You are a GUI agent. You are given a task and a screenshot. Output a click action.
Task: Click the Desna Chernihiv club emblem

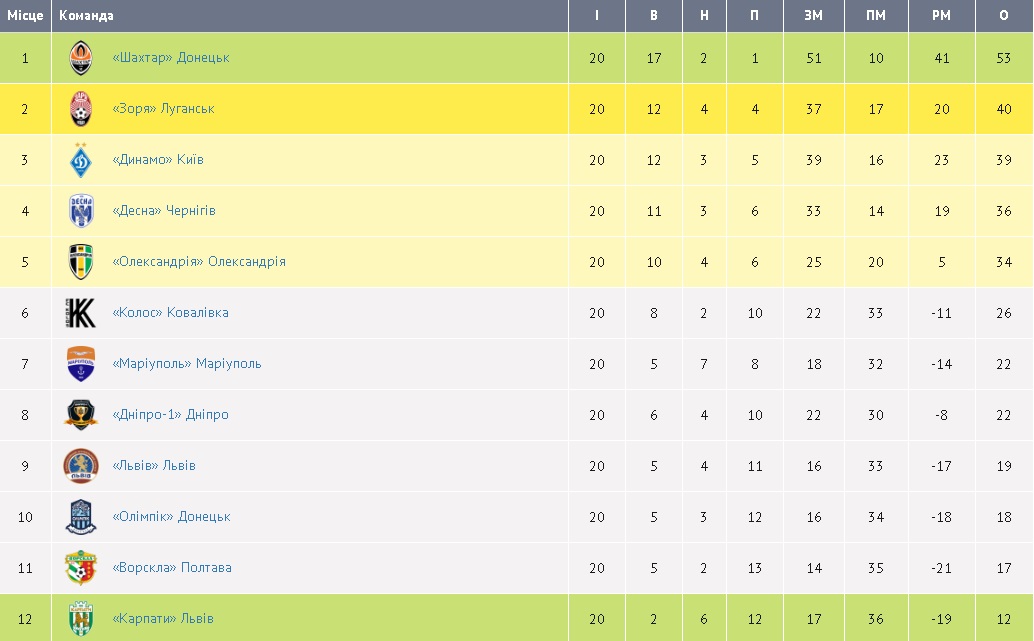[81, 211]
